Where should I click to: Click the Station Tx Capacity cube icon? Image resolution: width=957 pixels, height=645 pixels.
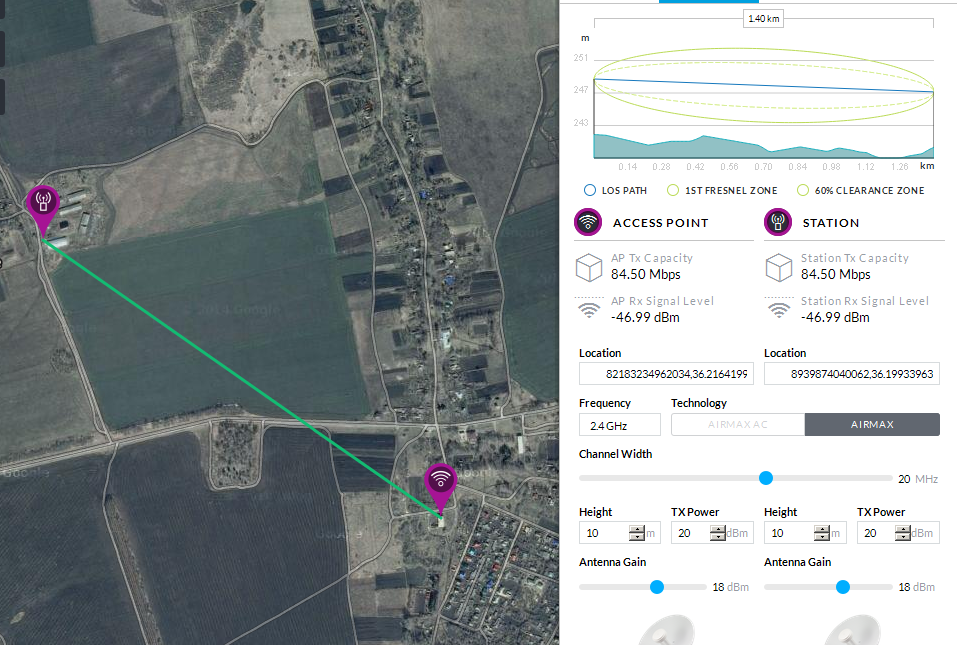[x=779, y=267]
